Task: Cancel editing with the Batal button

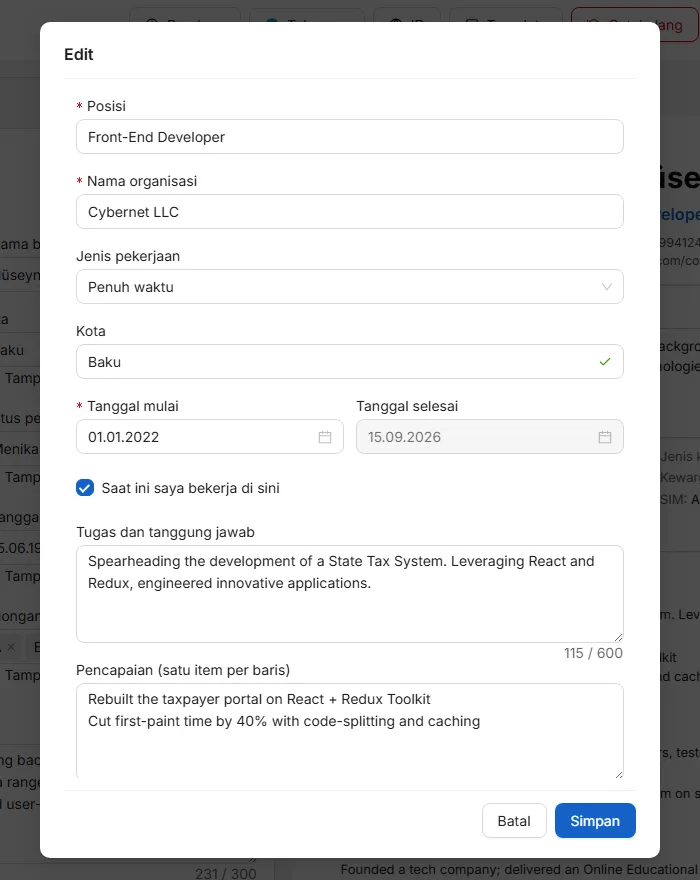Action: point(514,821)
